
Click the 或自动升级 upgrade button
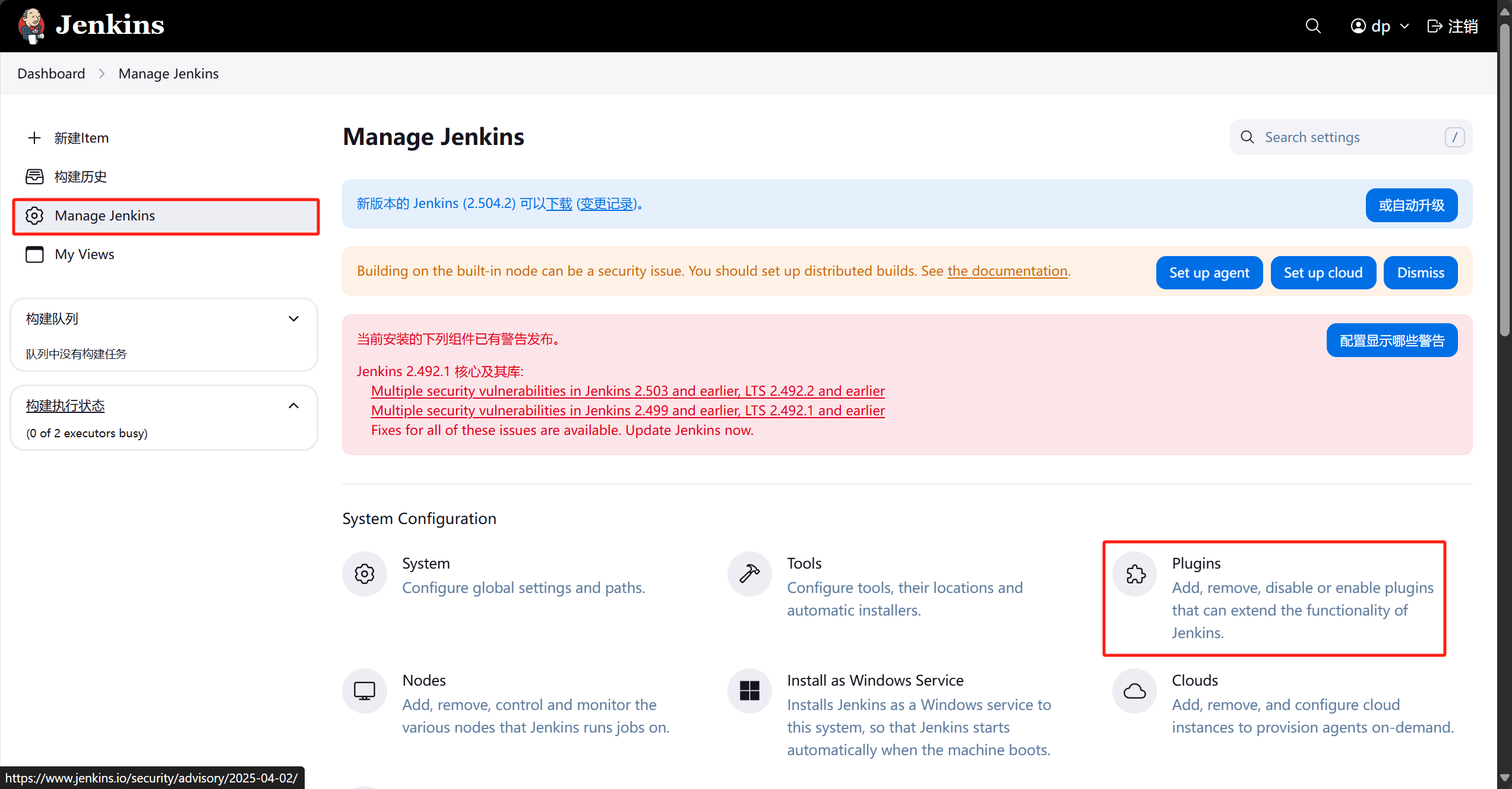click(1411, 206)
